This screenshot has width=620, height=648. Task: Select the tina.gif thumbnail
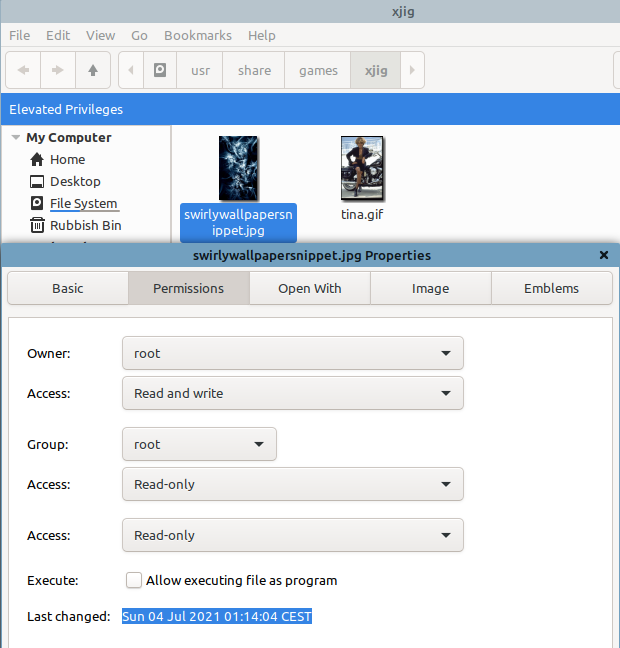click(x=362, y=169)
